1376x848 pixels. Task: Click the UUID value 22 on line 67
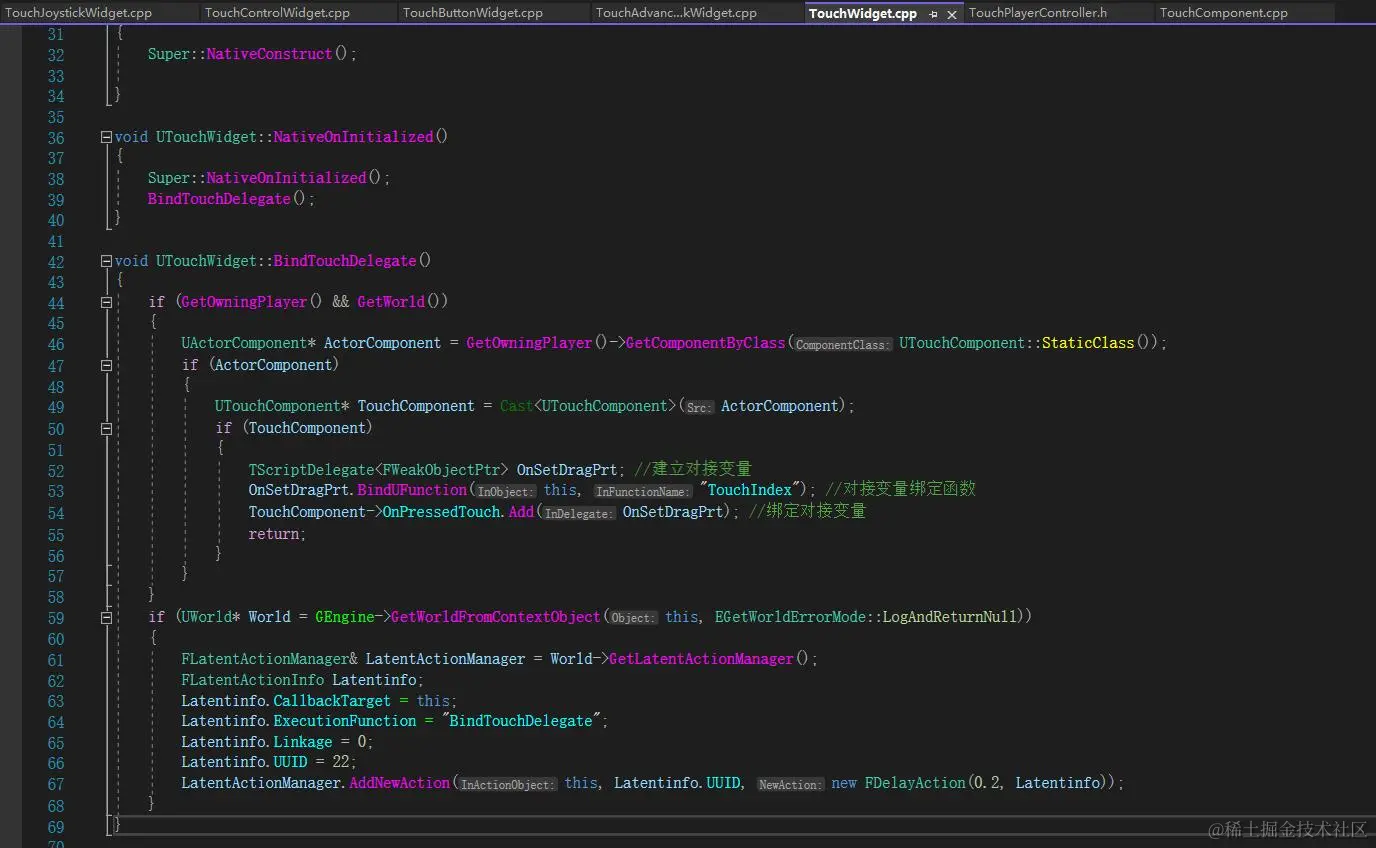pyautogui.click(x=340, y=762)
